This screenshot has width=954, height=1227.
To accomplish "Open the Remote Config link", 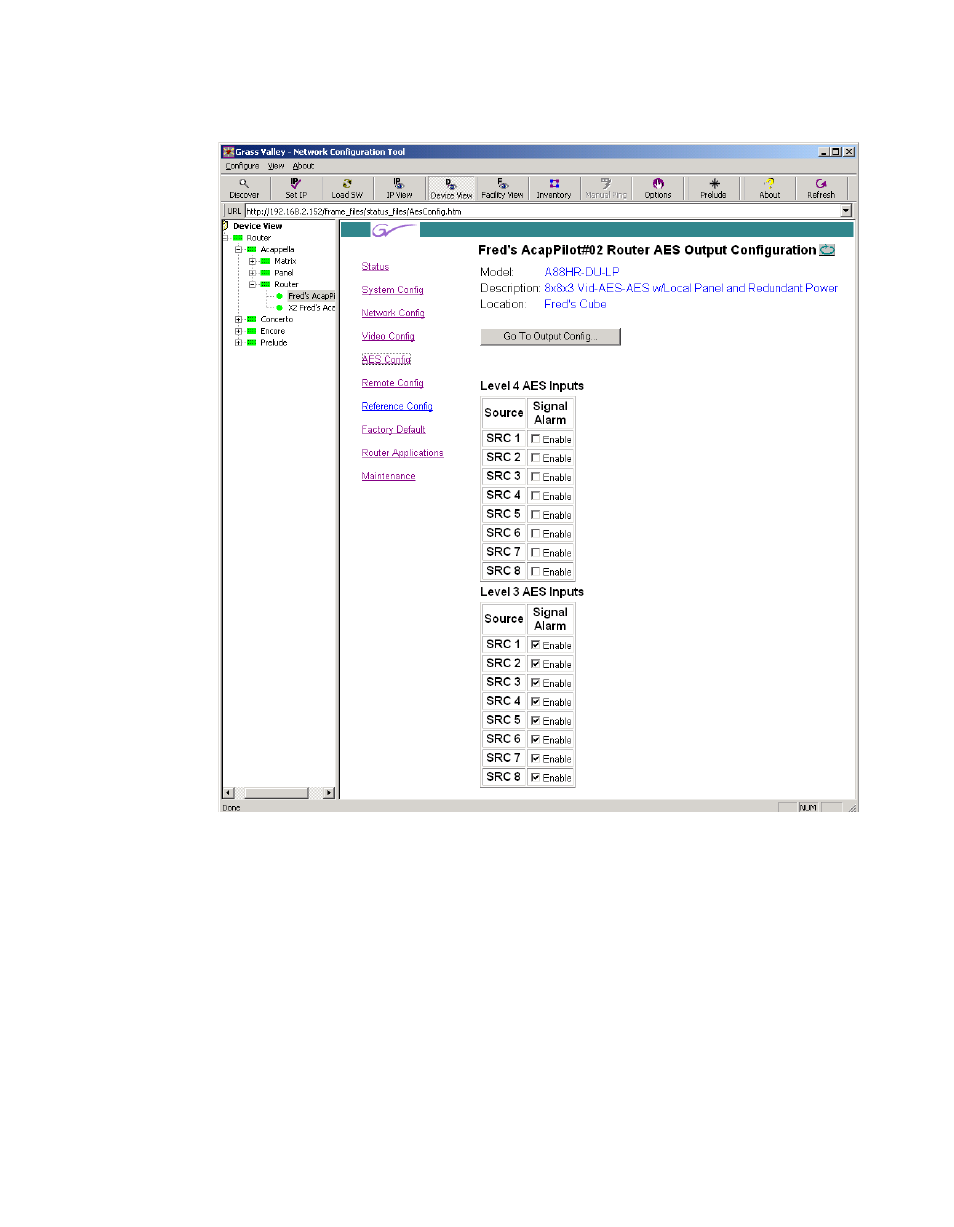I will tap(393, 383).
